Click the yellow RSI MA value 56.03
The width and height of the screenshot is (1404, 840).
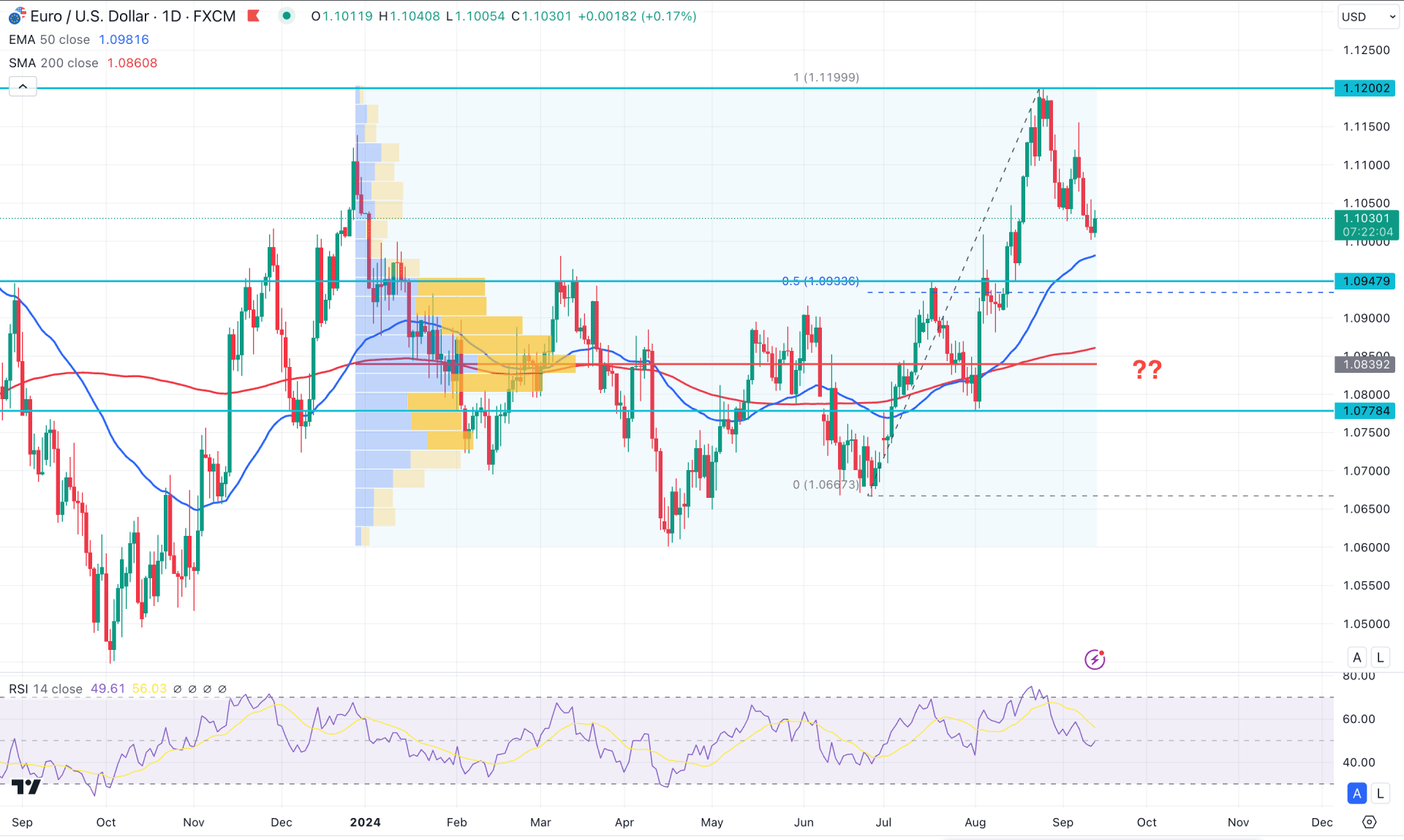coord(149,689)
